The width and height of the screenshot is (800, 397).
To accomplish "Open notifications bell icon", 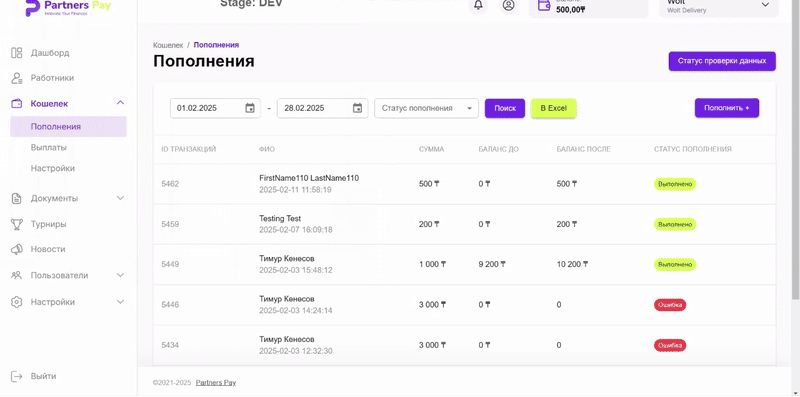I will pos(478,5).
